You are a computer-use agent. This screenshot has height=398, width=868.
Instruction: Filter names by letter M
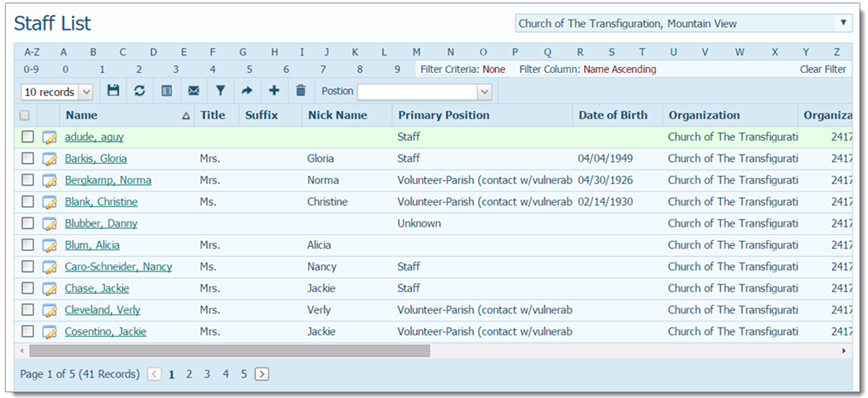click(x=416, y=53)
